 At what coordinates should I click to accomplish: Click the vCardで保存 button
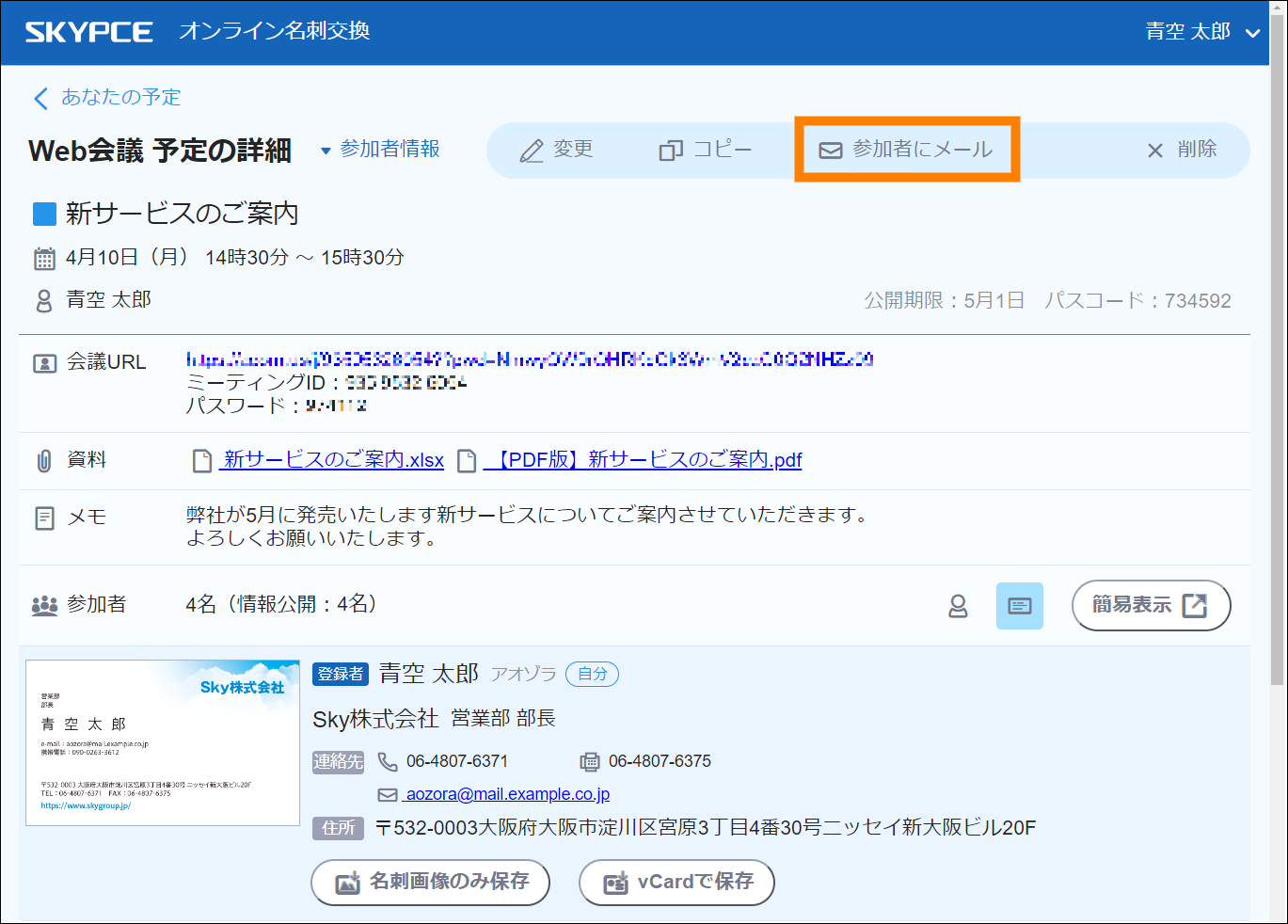click(x=676, y=882)
